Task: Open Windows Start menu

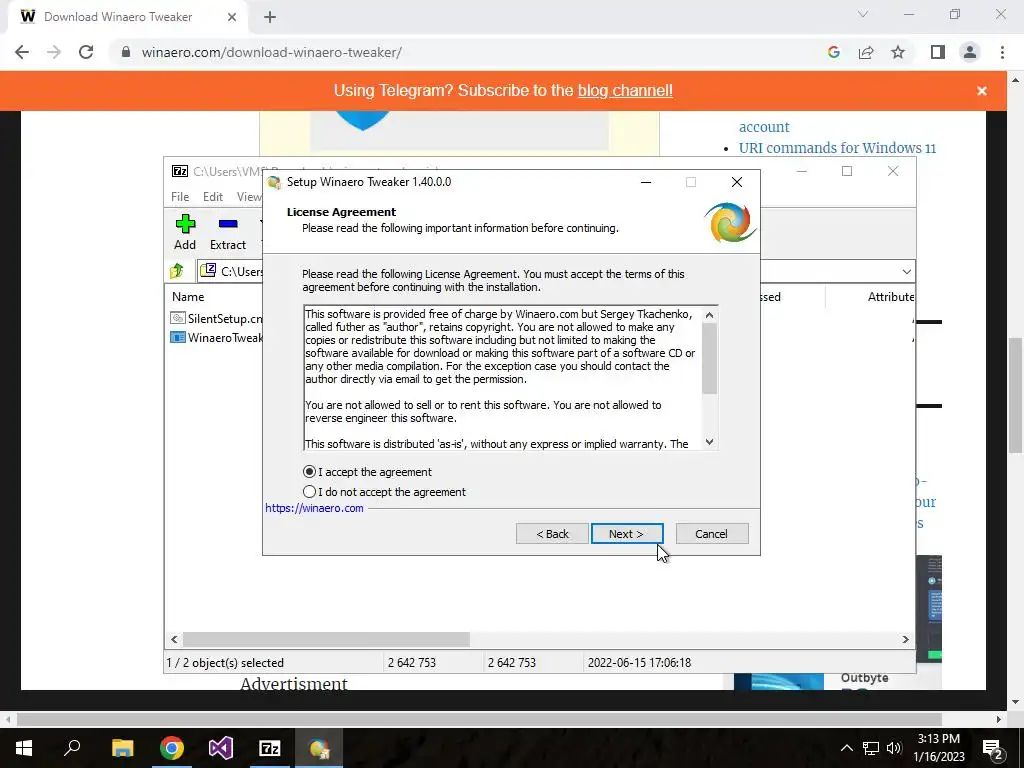Action: pyautogui.click(x=24, y=748)
